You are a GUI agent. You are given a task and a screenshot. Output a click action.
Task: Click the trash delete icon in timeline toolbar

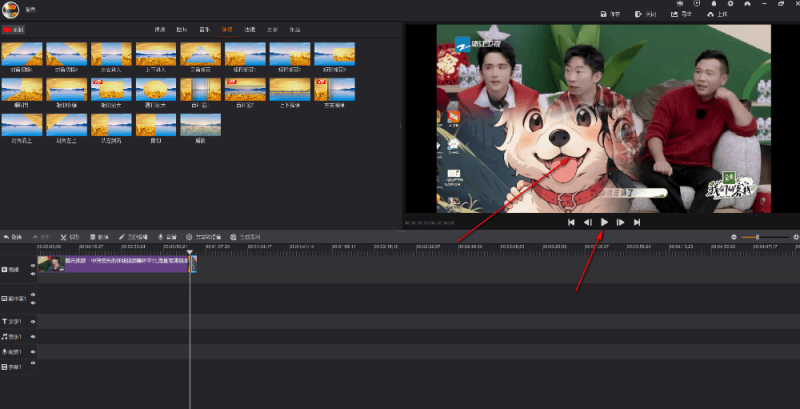pos(93,237)
